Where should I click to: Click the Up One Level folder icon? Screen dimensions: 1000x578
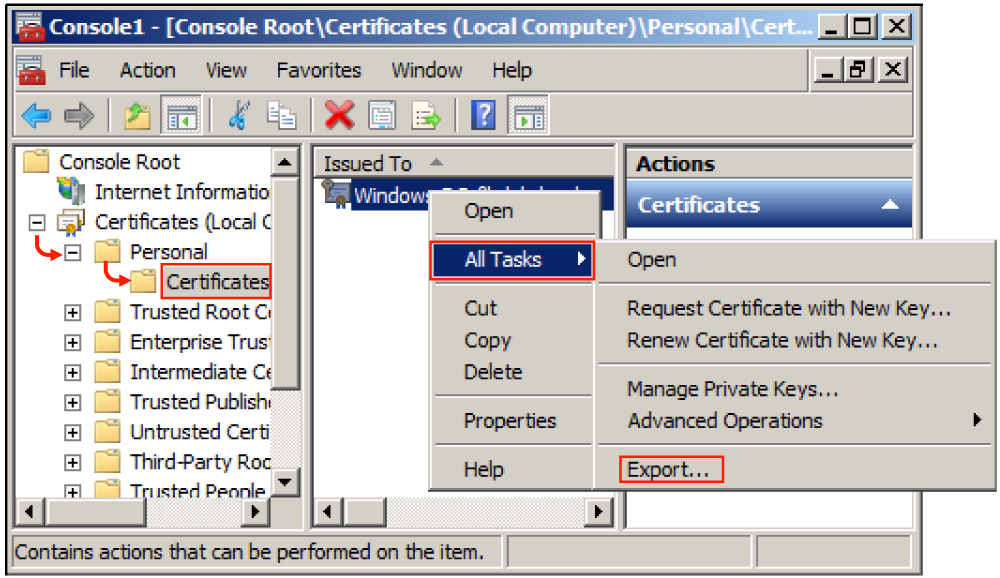pyautogui.click(x=137, y=117)
